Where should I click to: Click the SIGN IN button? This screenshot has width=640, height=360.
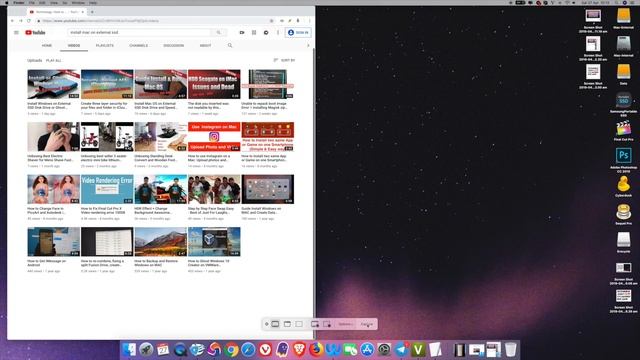click(x=298, y=32)
